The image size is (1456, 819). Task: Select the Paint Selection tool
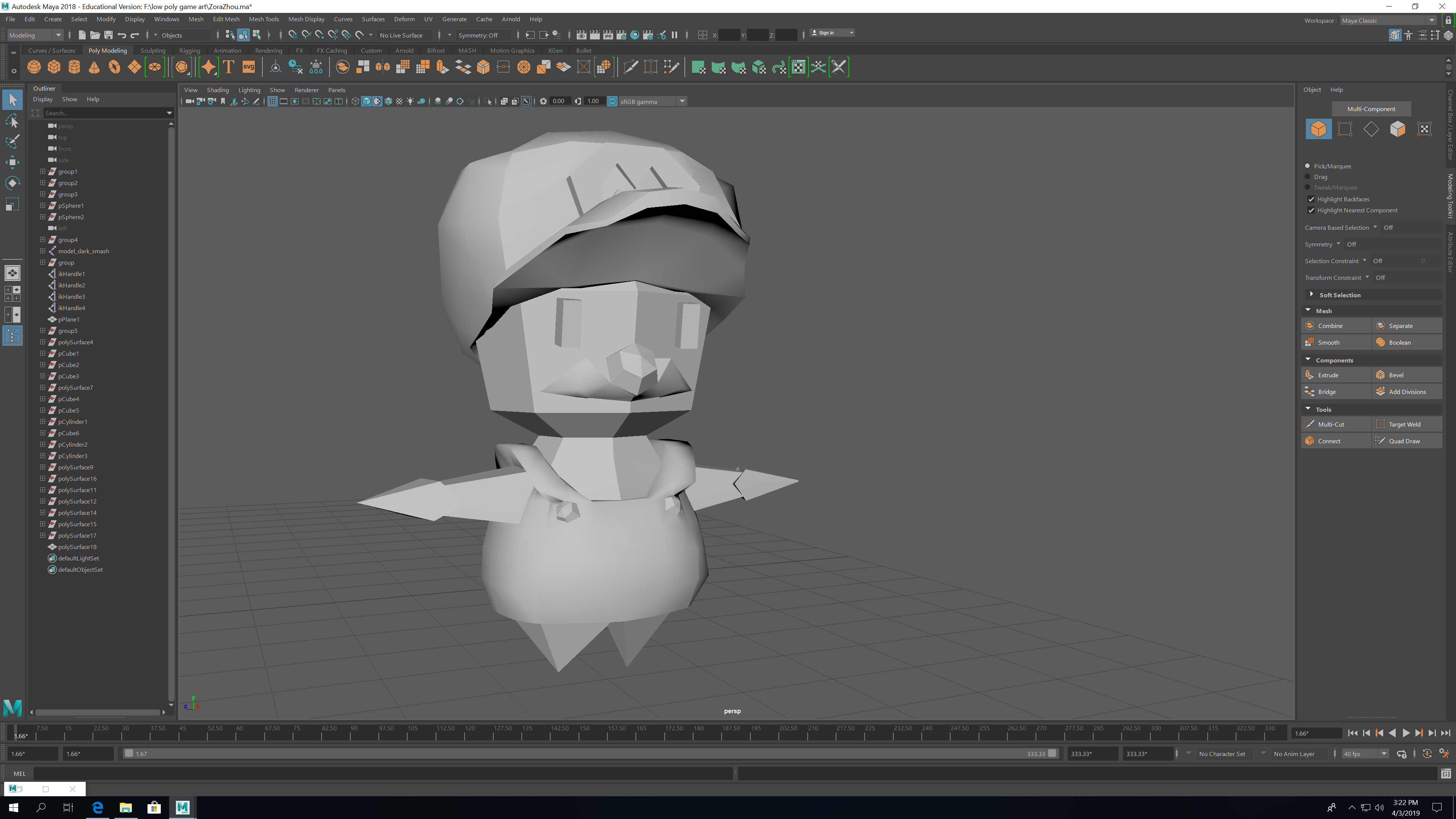pyautogui.click(x=13, y=141)
